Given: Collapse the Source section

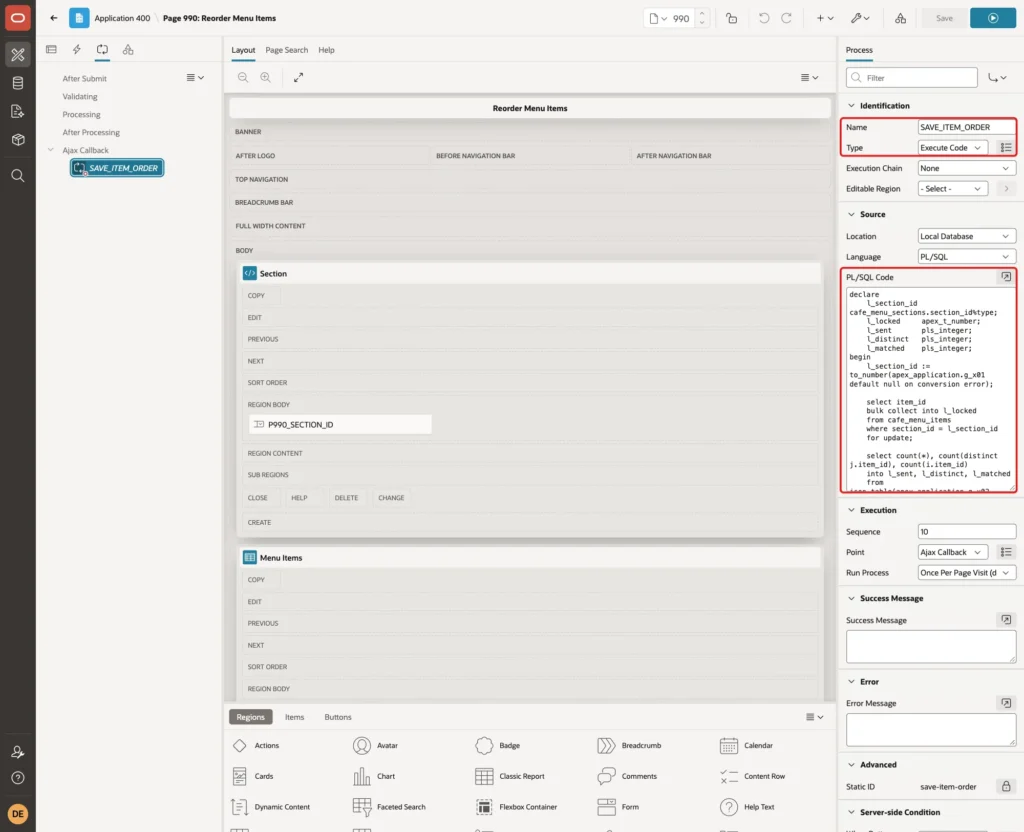Looking at the screenshot, I should (x=851, y=214).
